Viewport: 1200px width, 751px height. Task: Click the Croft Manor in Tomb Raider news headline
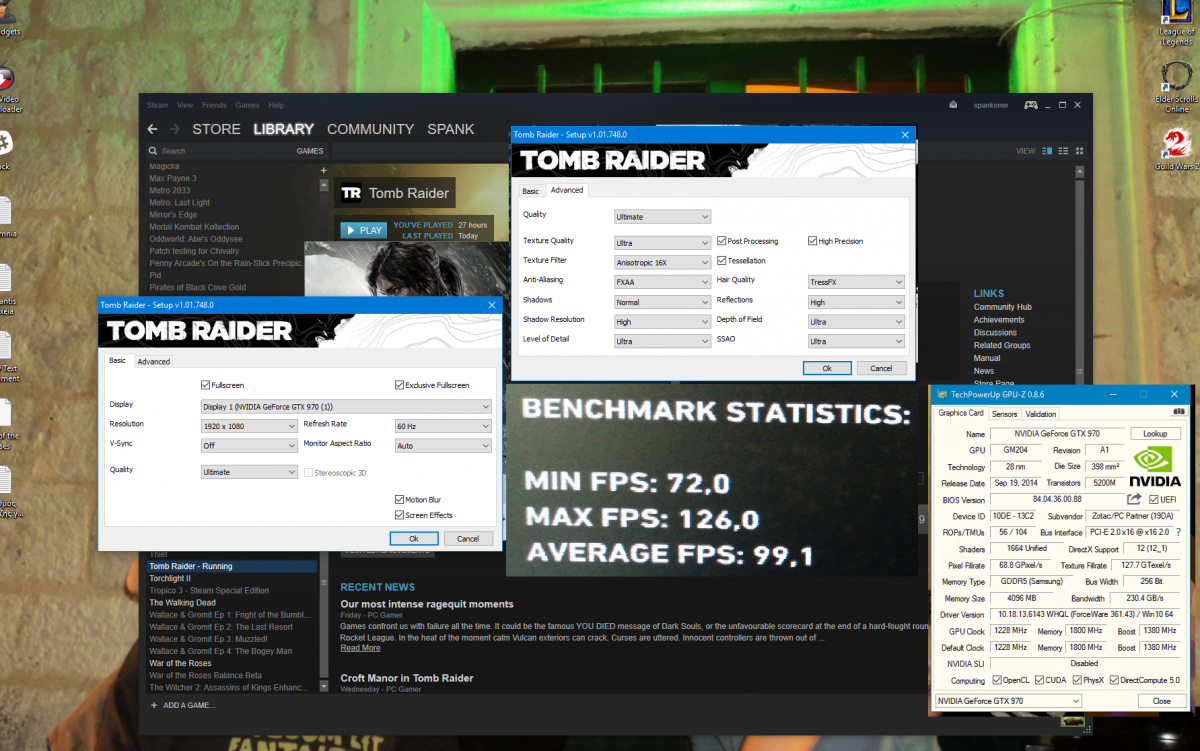406,678
